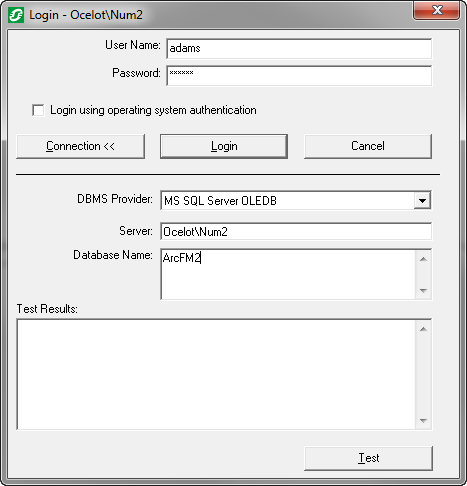467x486 pixels.
Task: Collapse options with the Connection << button
Action: click(x=80, y=146)
